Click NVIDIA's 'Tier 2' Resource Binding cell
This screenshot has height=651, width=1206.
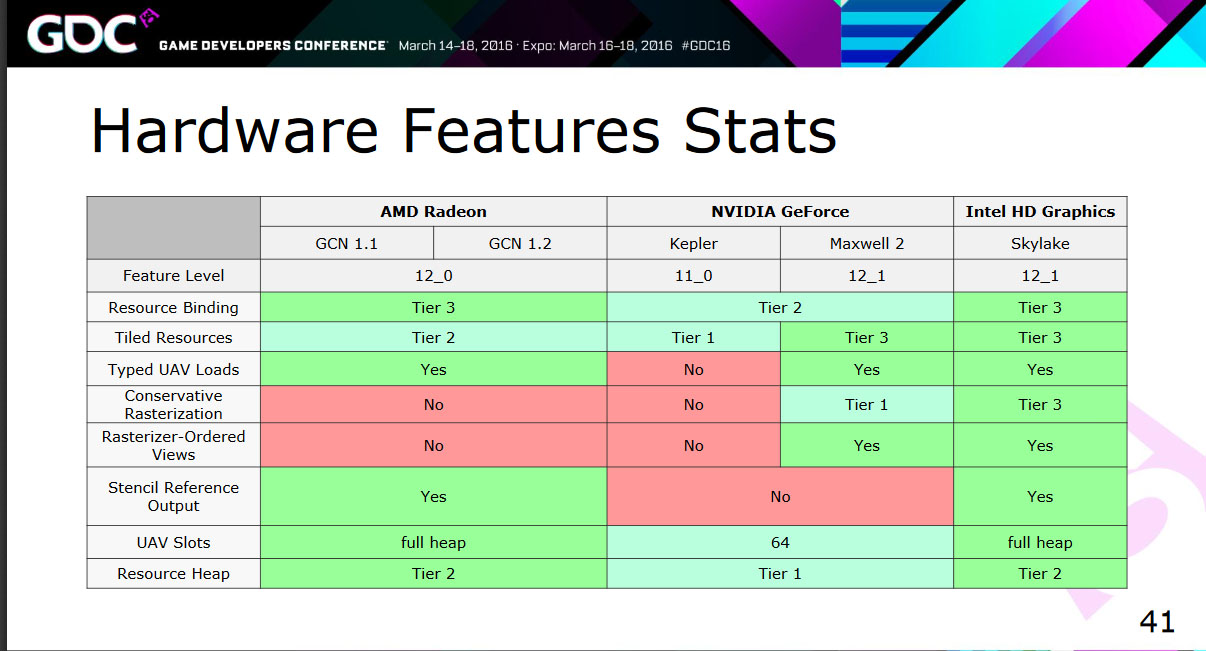tap(780, 307)
